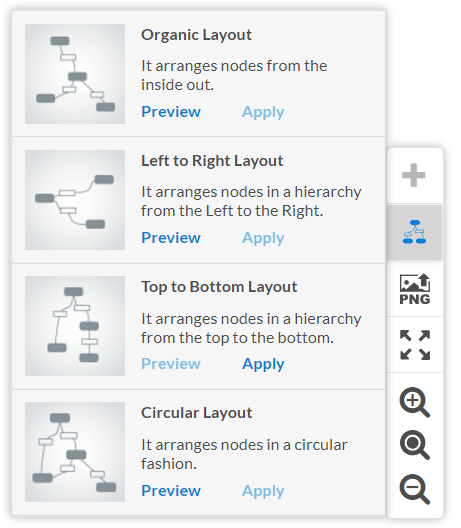Preview the Organic Layout
The width and height of the screenshot is (461, 528).
pyautogui.click(x=171, y=112)
